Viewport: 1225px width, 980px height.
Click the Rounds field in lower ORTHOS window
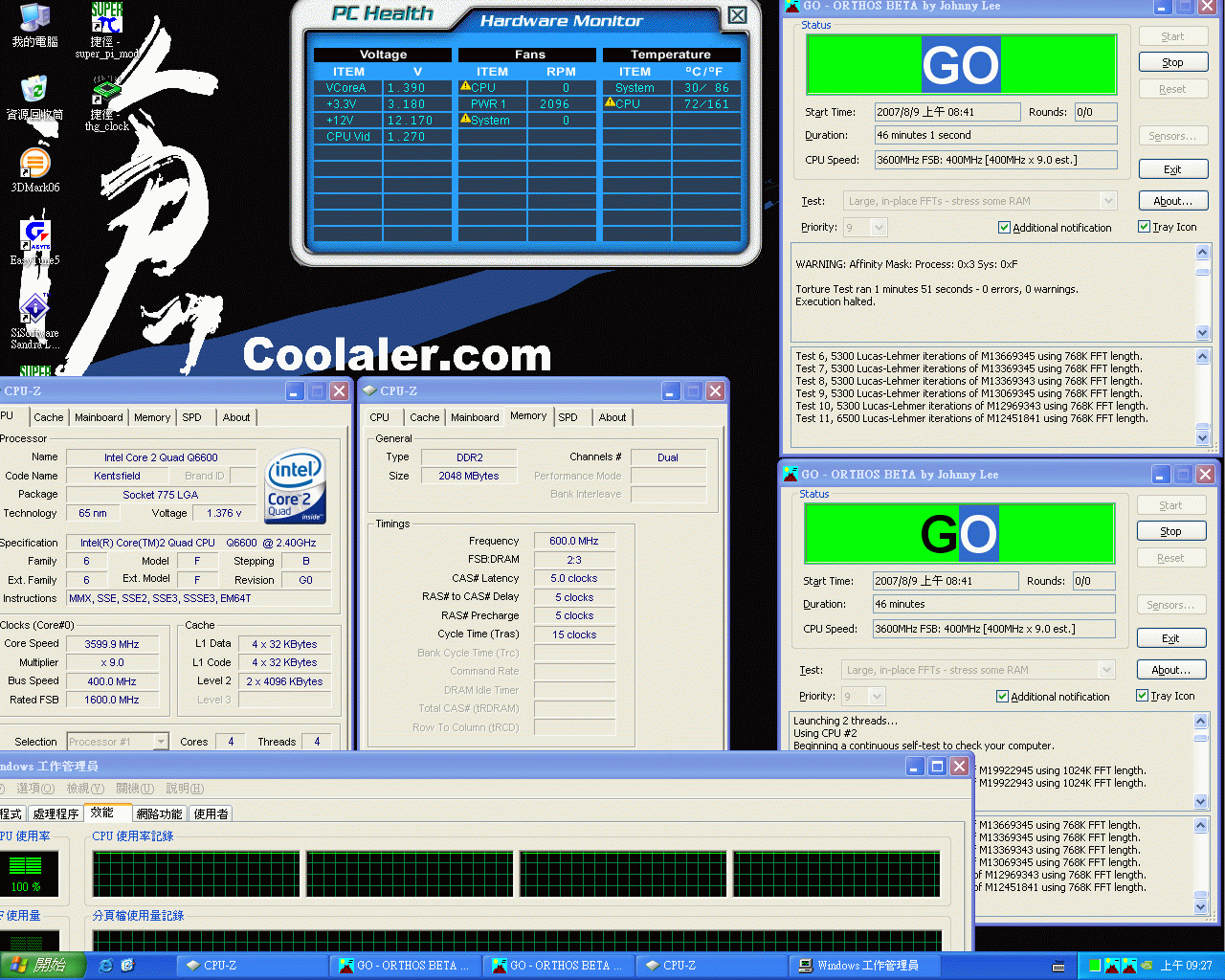coord(1094,581)
